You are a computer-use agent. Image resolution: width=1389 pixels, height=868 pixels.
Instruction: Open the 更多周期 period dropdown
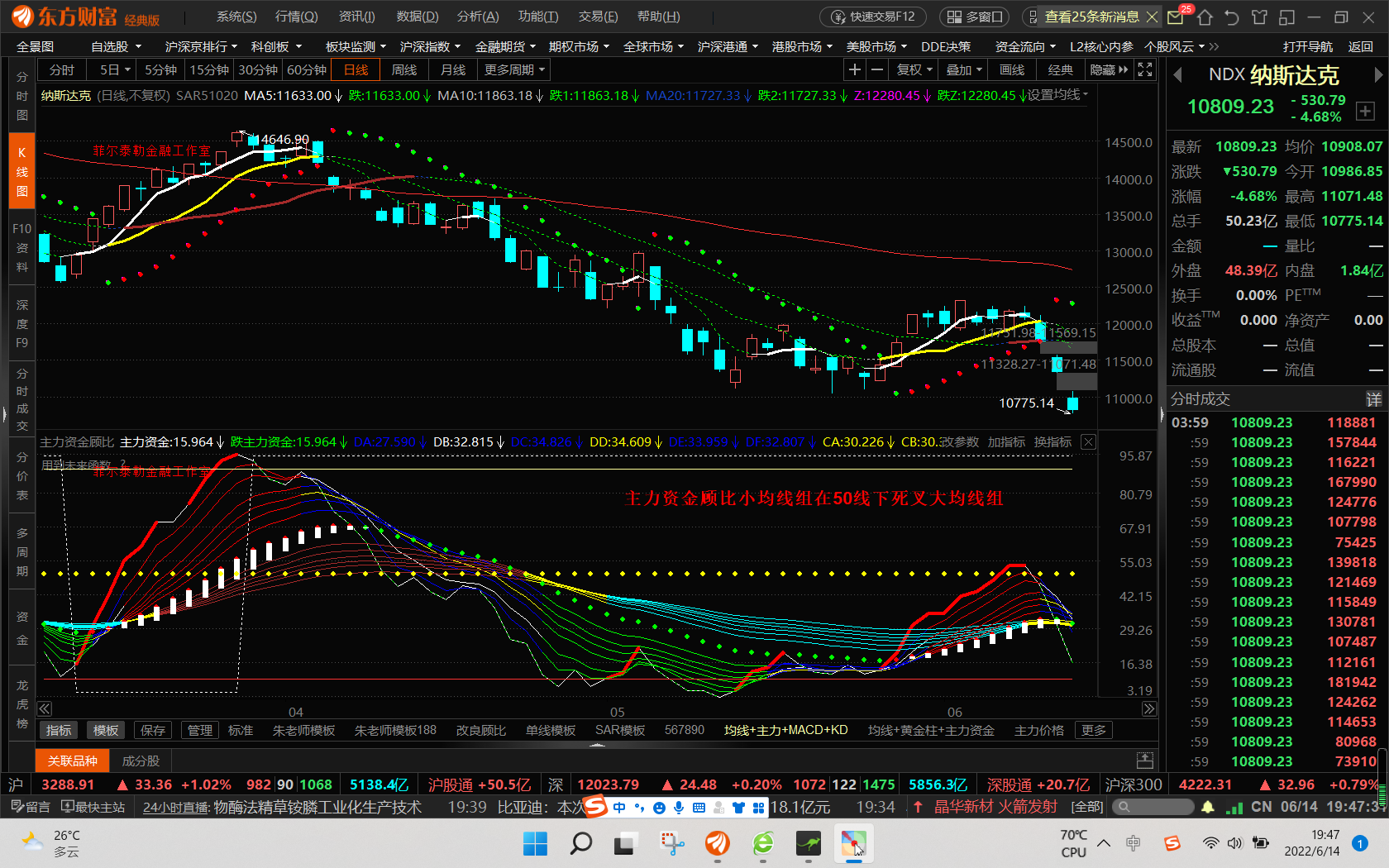pyautogui.click(x=514, y=70)
